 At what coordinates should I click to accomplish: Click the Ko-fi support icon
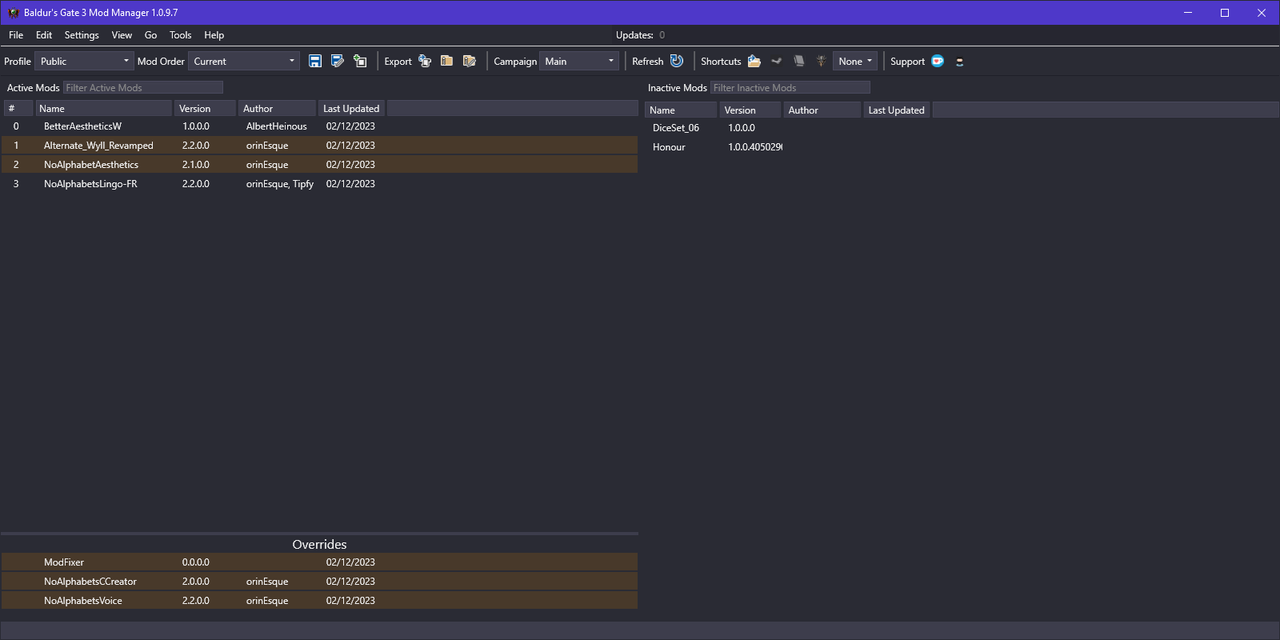tap(937, 61)
